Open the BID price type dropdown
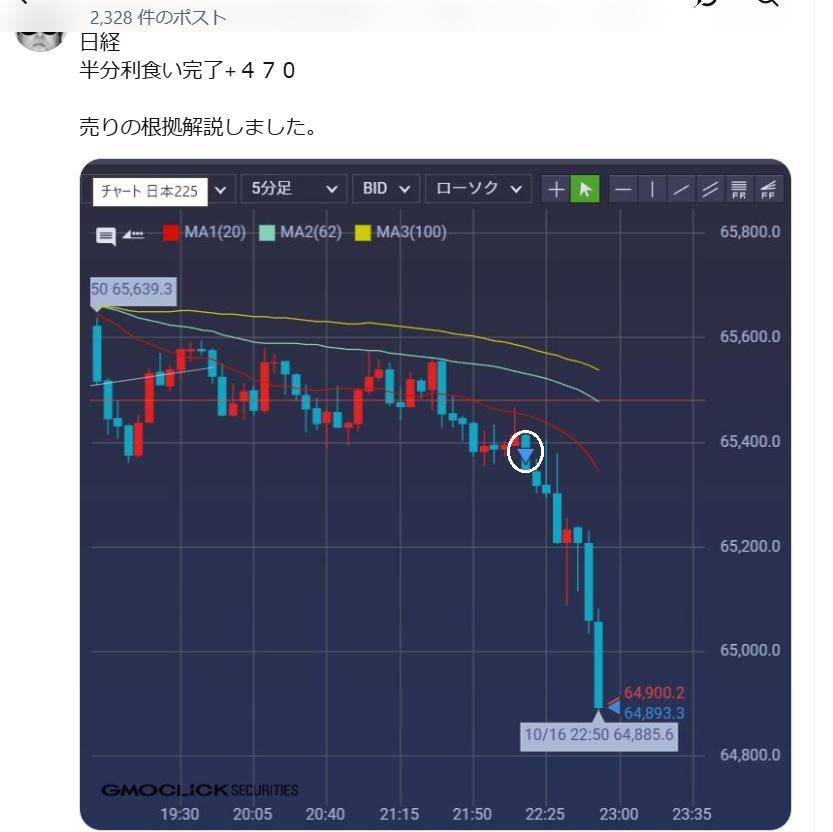 (386, 189)
